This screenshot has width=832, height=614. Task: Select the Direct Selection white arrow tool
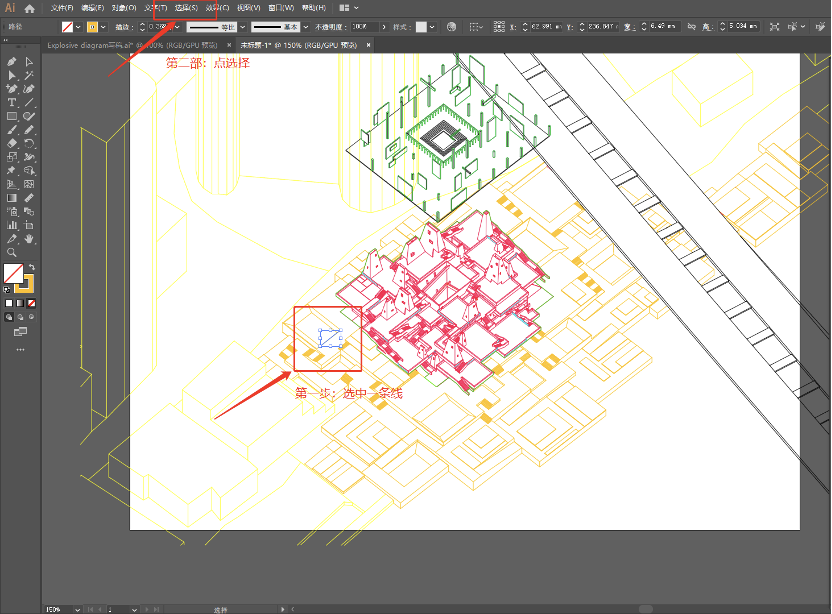tap(29, 62)
